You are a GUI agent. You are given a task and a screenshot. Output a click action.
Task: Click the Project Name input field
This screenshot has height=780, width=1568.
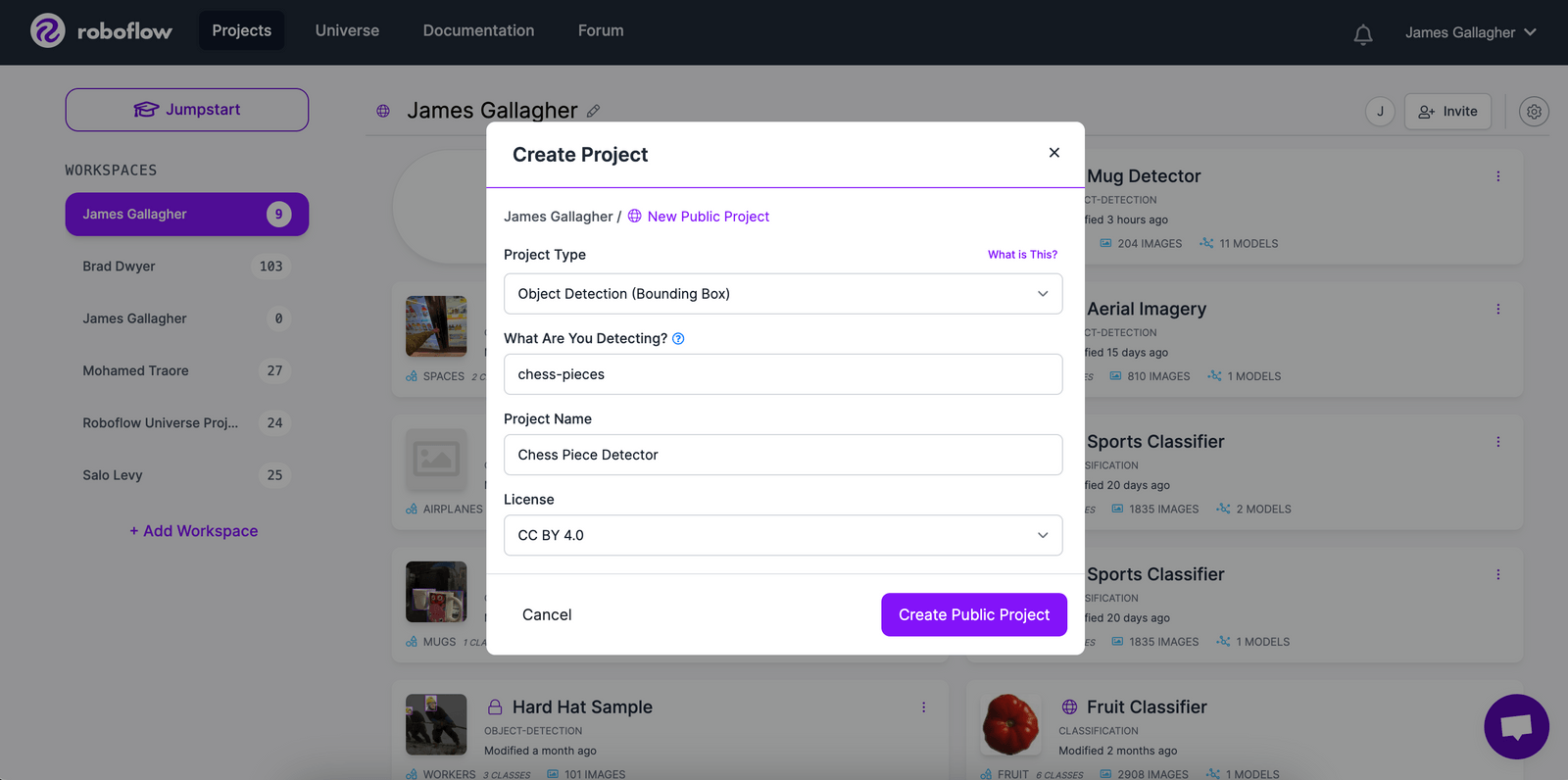(783, 455)
